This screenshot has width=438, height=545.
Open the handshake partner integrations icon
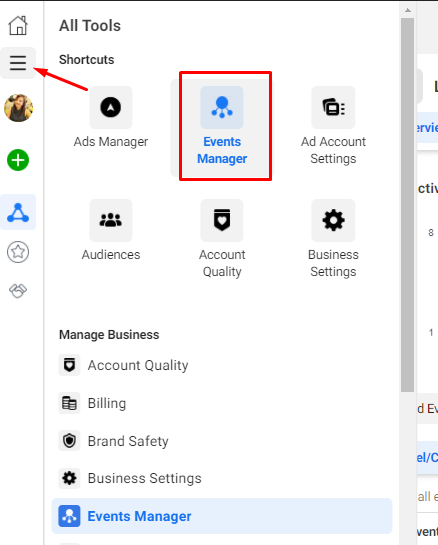point(18,291)
